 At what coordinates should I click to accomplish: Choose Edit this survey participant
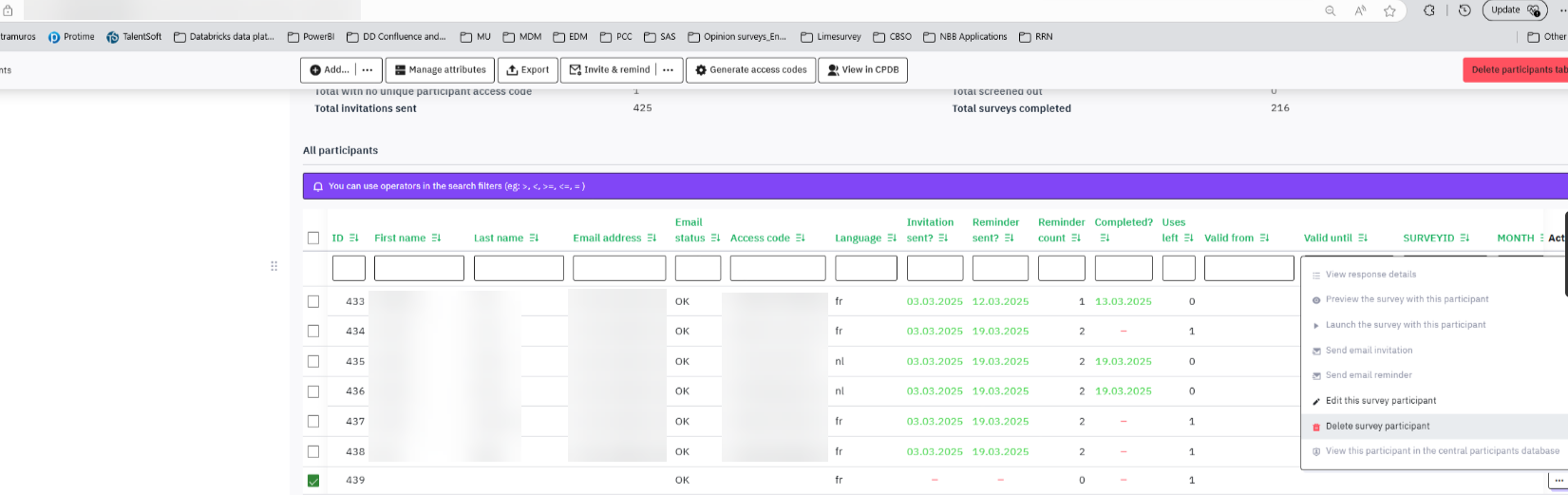tap(1380, 401)
